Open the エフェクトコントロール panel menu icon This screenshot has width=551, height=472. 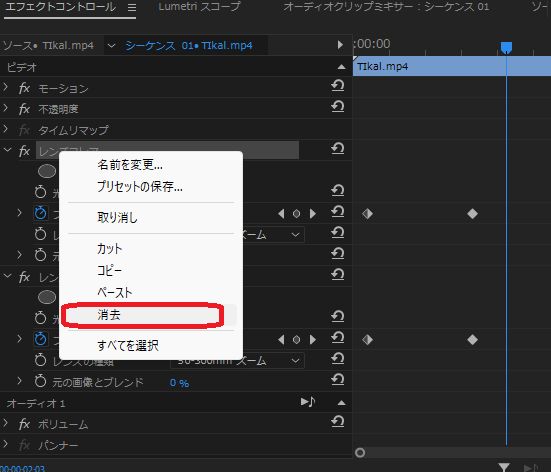(132, 8)
